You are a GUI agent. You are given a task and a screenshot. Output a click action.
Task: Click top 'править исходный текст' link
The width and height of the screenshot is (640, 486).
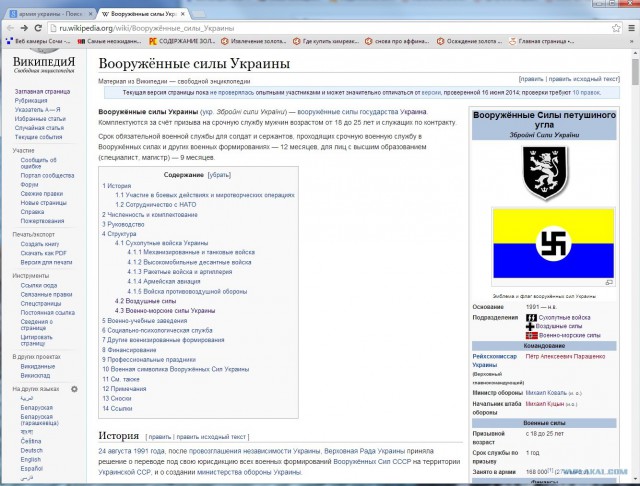[583, 79]
